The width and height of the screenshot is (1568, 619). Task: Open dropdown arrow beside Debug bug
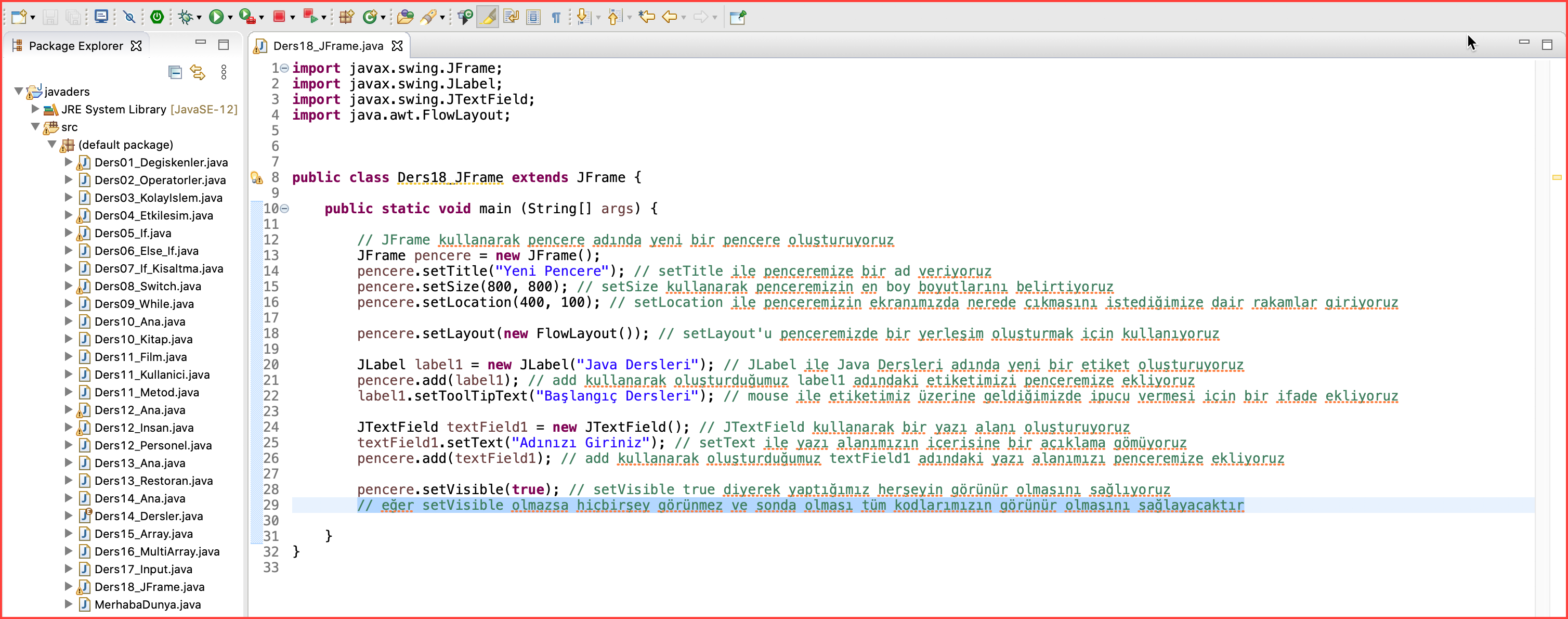[199, 18]
